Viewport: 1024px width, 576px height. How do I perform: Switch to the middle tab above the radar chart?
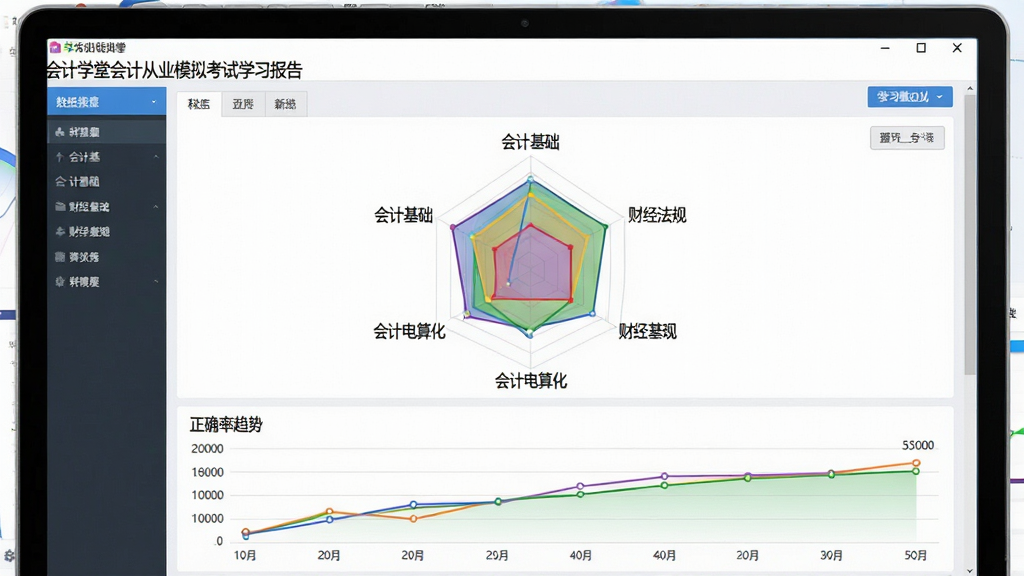tap(243, 104)
